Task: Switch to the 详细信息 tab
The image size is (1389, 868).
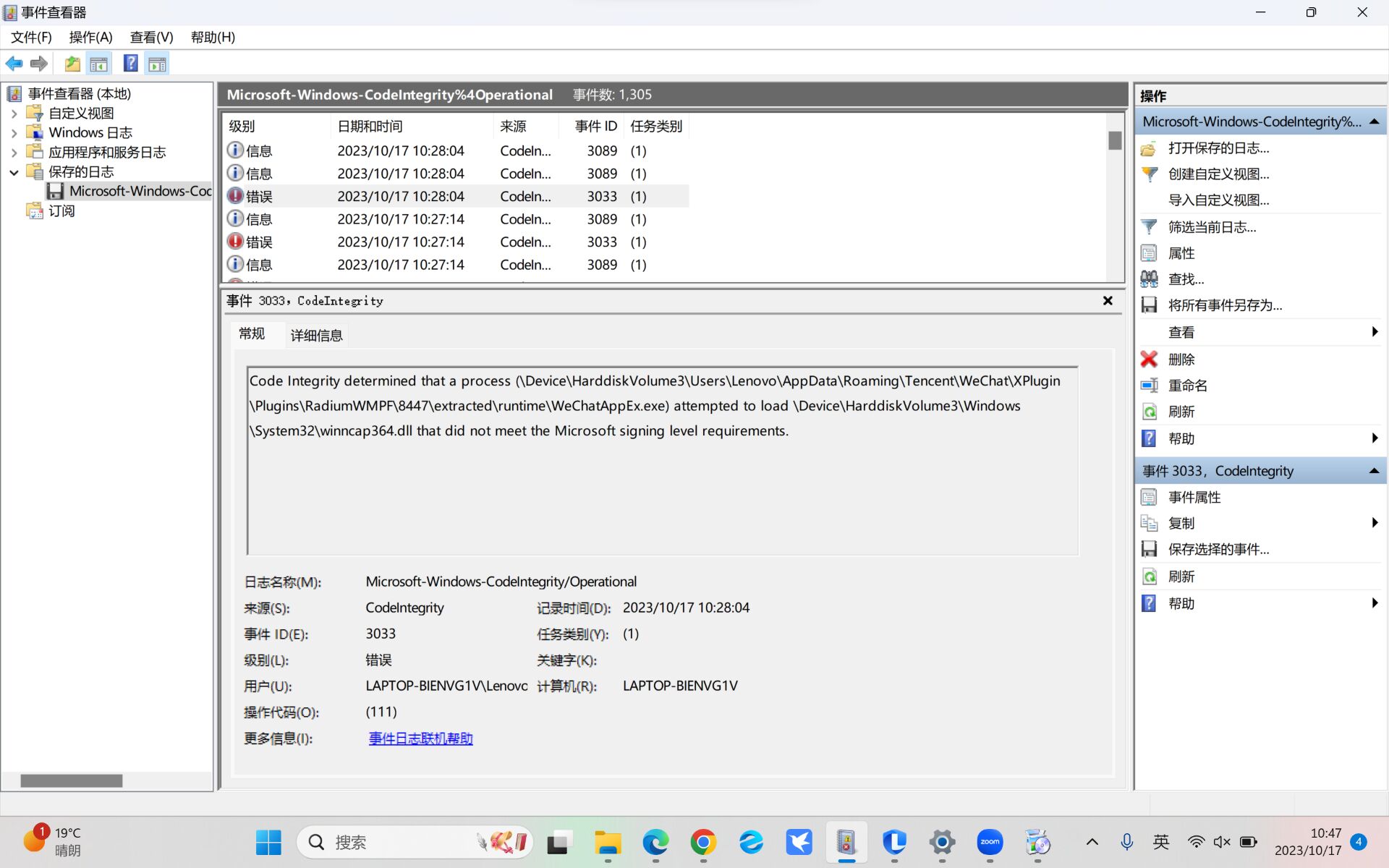Action: (x=316, y=336)
